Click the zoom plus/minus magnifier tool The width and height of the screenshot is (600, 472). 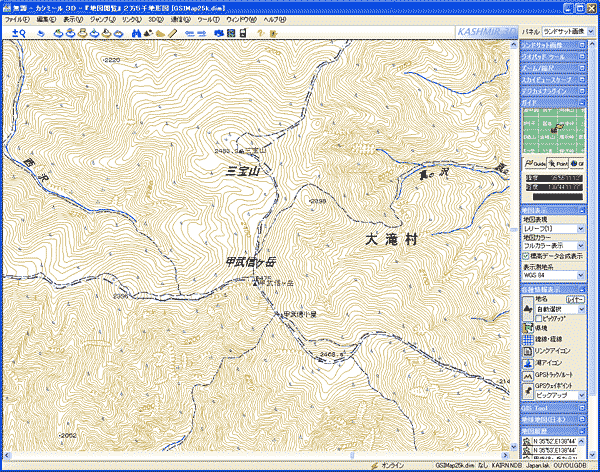[x=18, y=33]
